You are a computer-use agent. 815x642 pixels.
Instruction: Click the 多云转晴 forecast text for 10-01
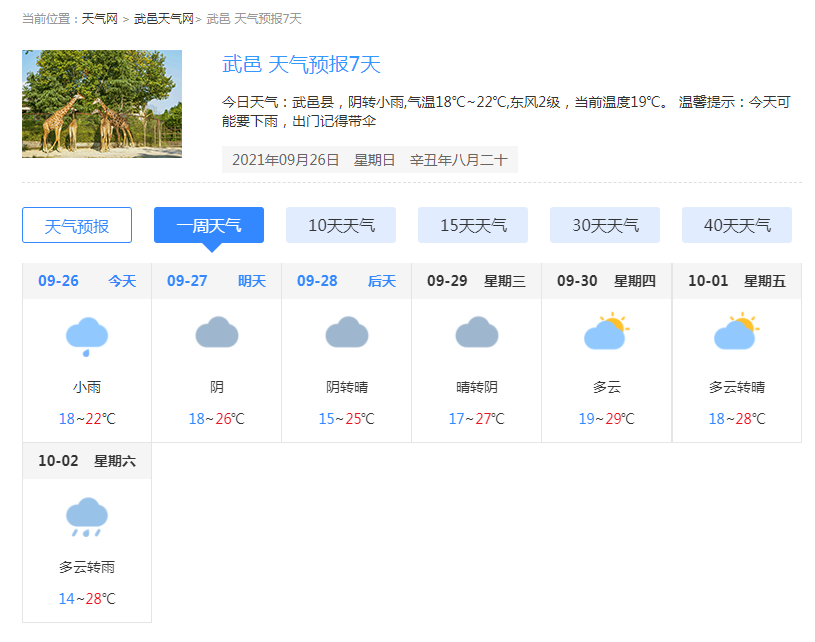737,387
